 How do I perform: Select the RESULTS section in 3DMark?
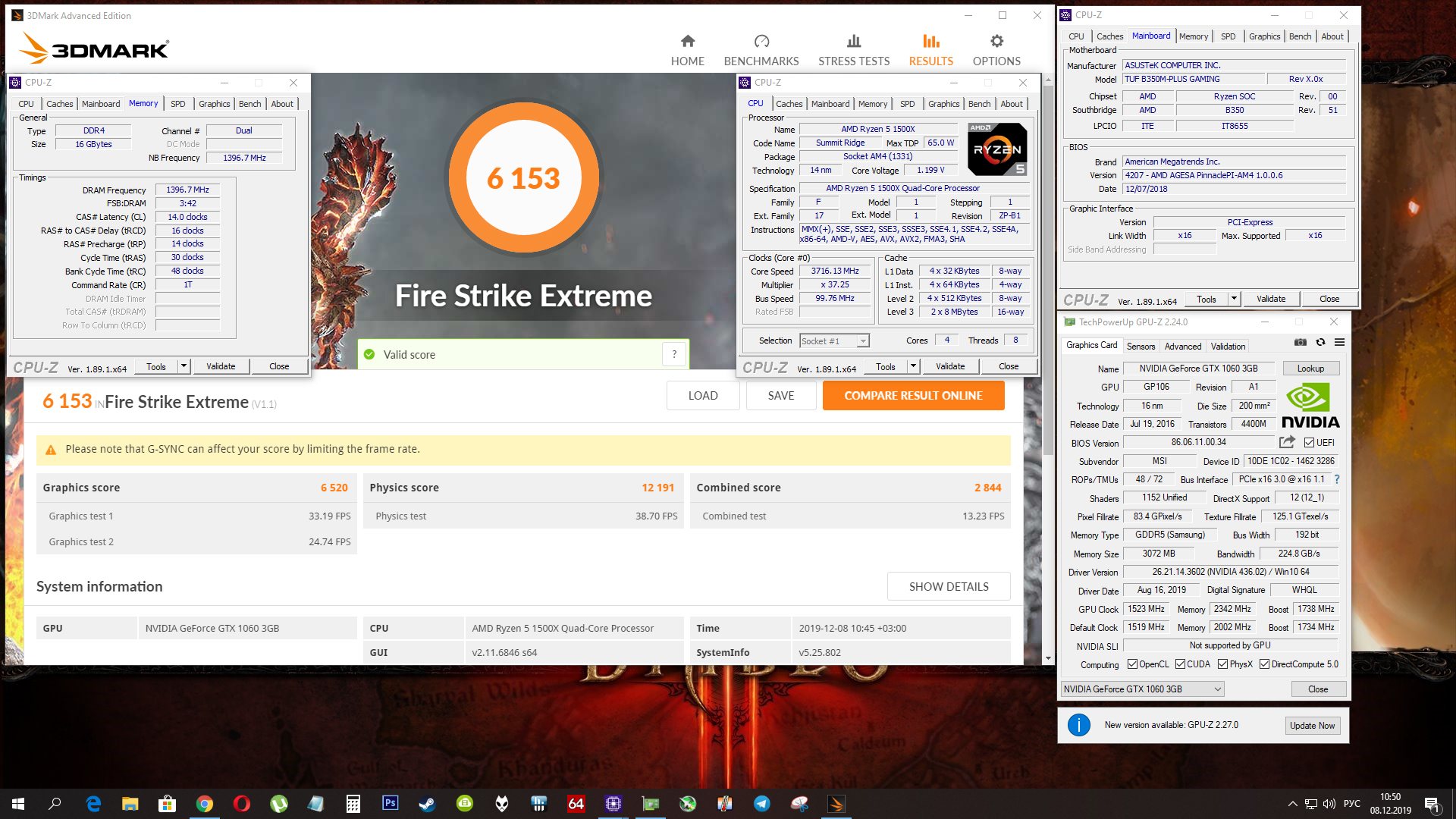(931, 50)
